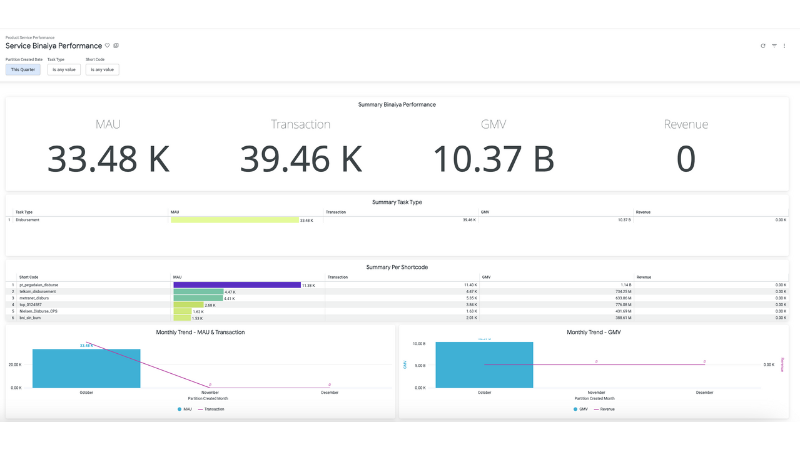The image size is (800, 450).
Task: Click the fourth shortcode row's name cell
Action: tap(31, 305)
